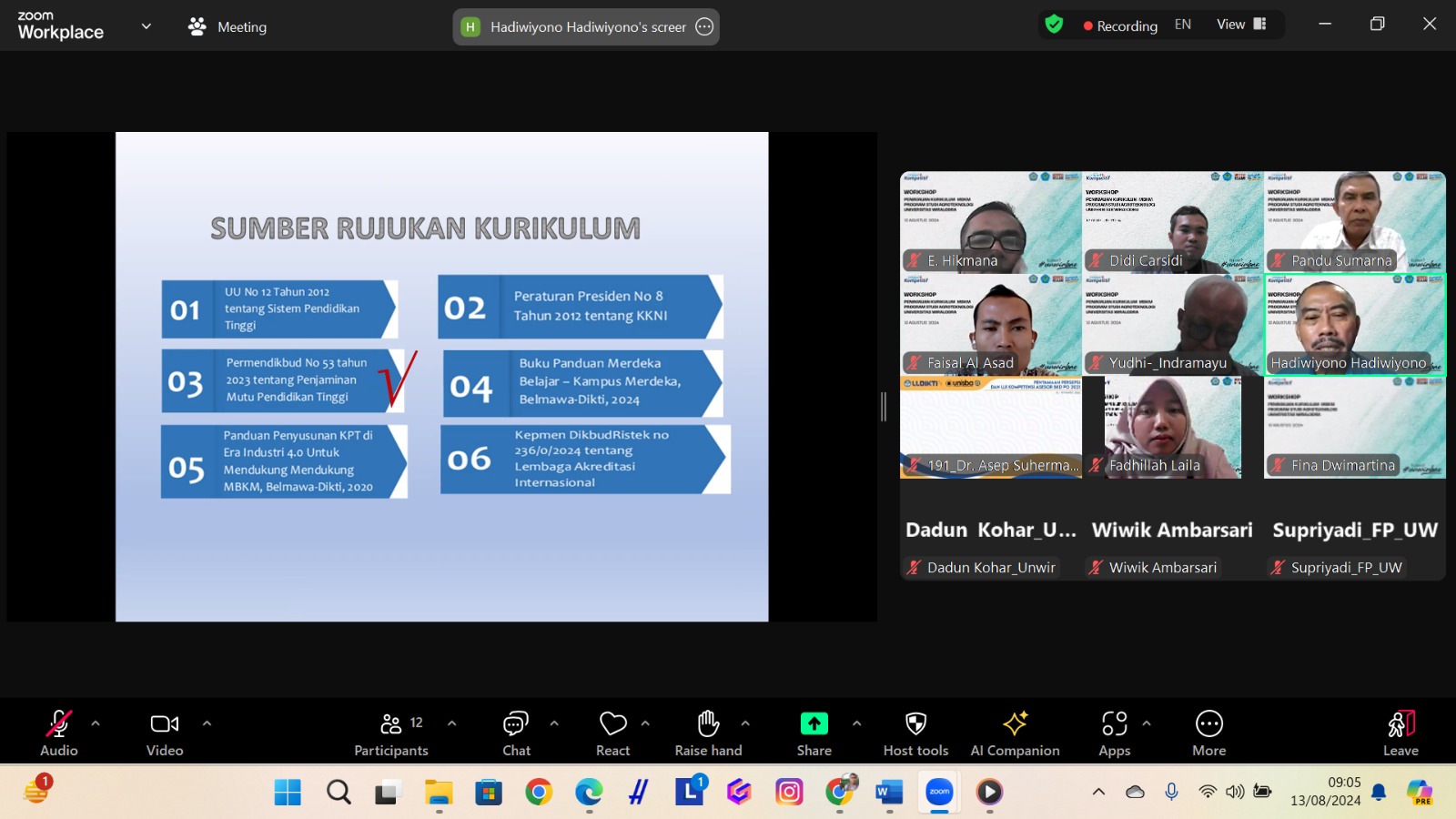Open Zoom Workplace dropdown chevron

pyautogui.click(x=146, y=26)
